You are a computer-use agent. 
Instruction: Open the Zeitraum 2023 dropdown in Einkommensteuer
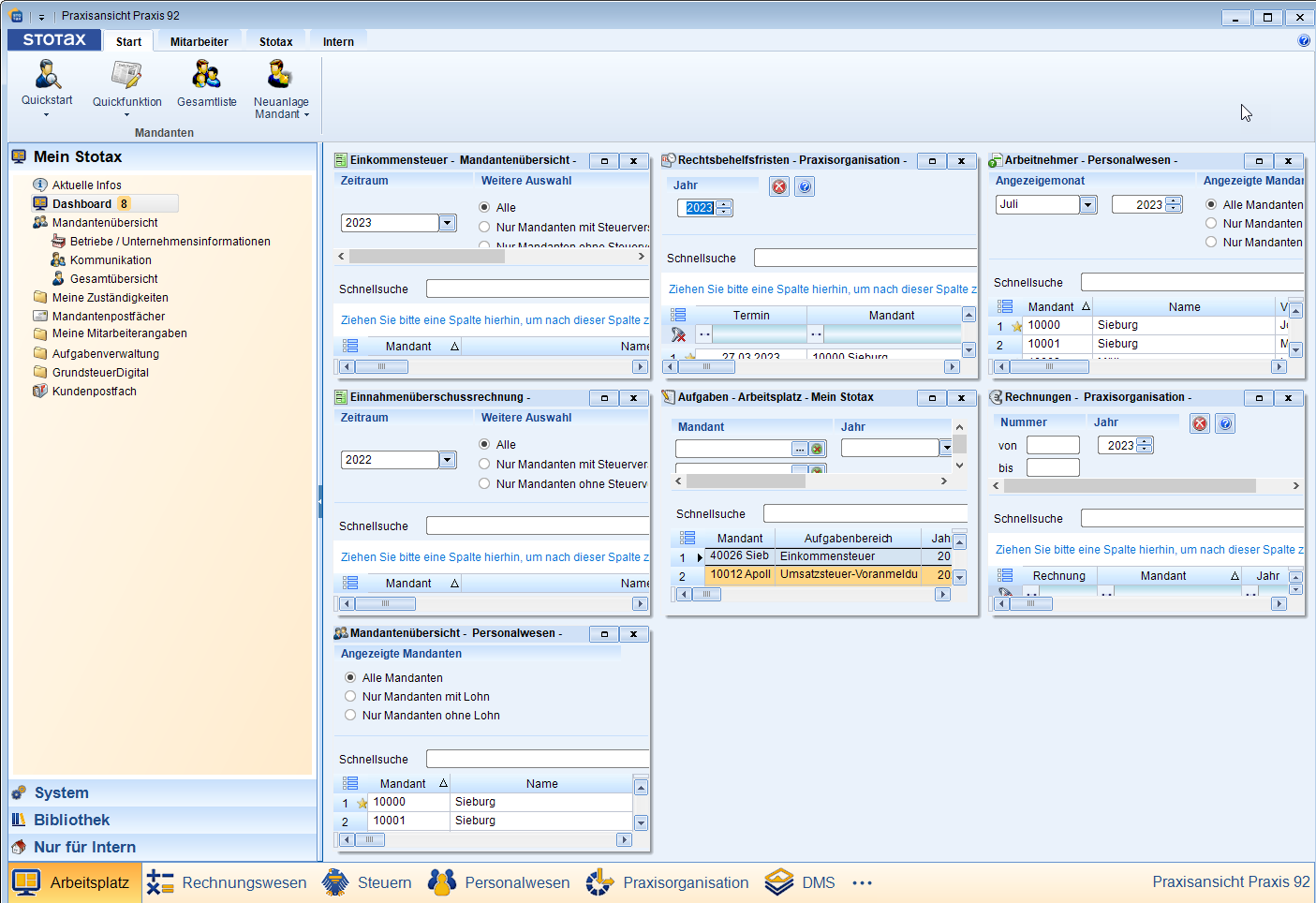(x=447, y=222)
